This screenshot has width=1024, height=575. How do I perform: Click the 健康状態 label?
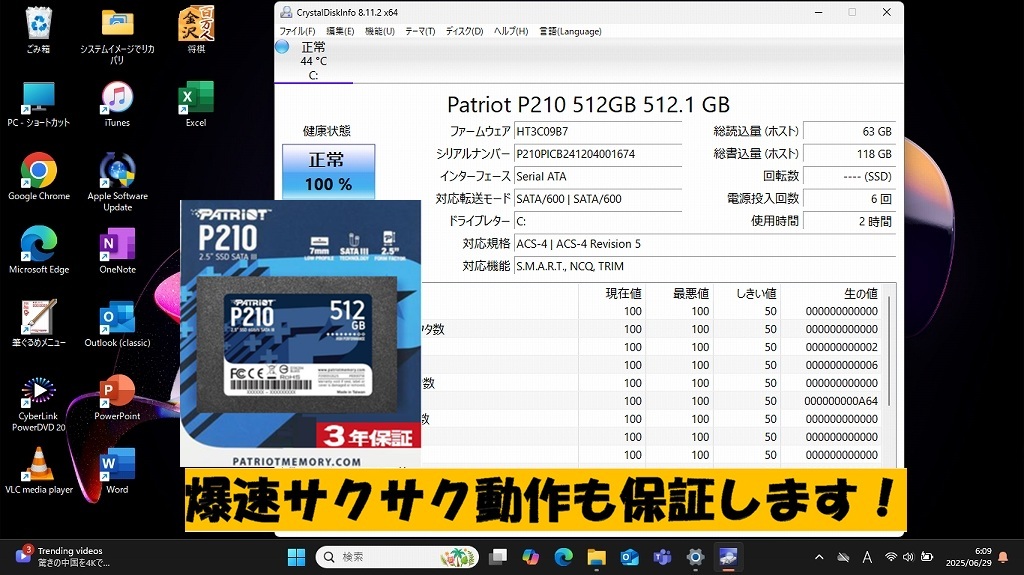pos(327,131)
